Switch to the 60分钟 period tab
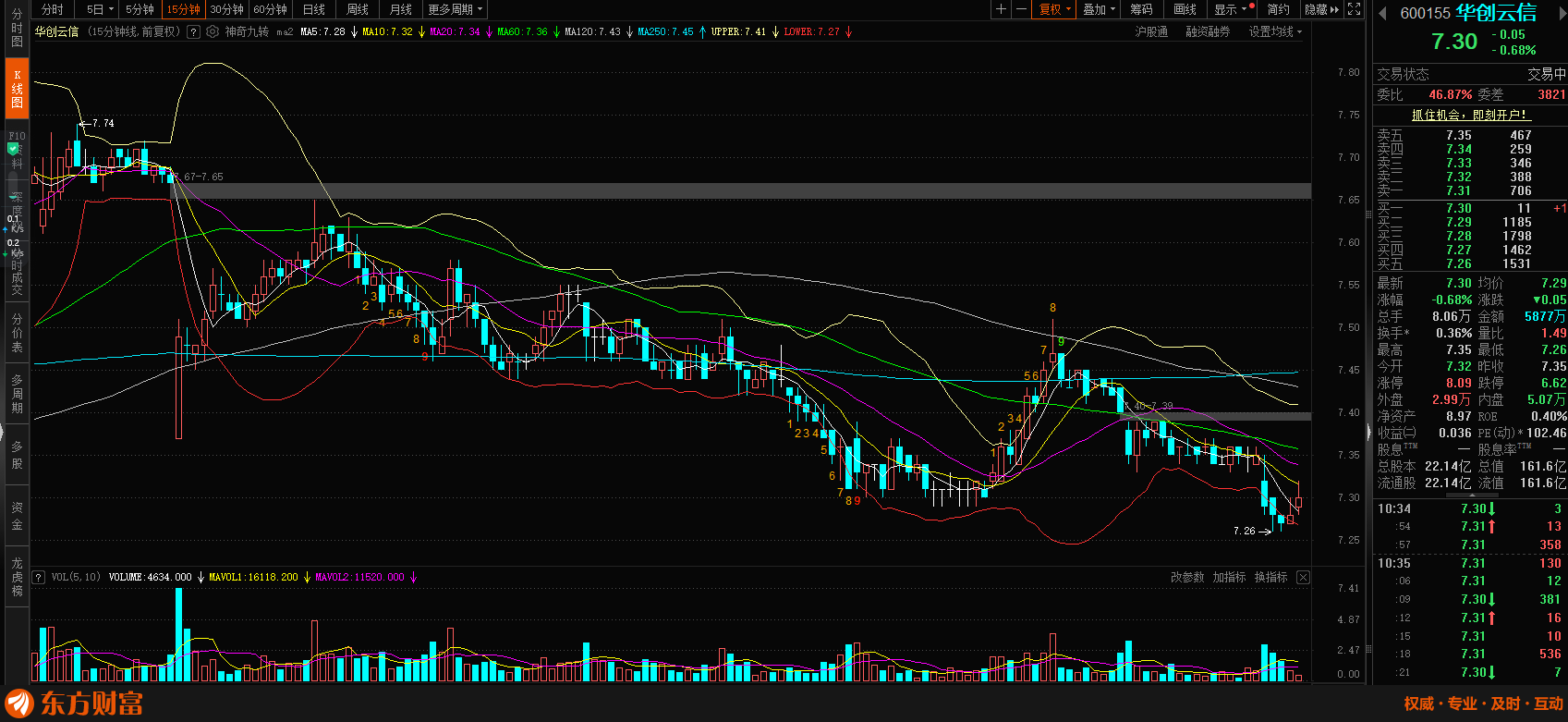This screenshot has height=722, width=1568. (x=270, y=9)
